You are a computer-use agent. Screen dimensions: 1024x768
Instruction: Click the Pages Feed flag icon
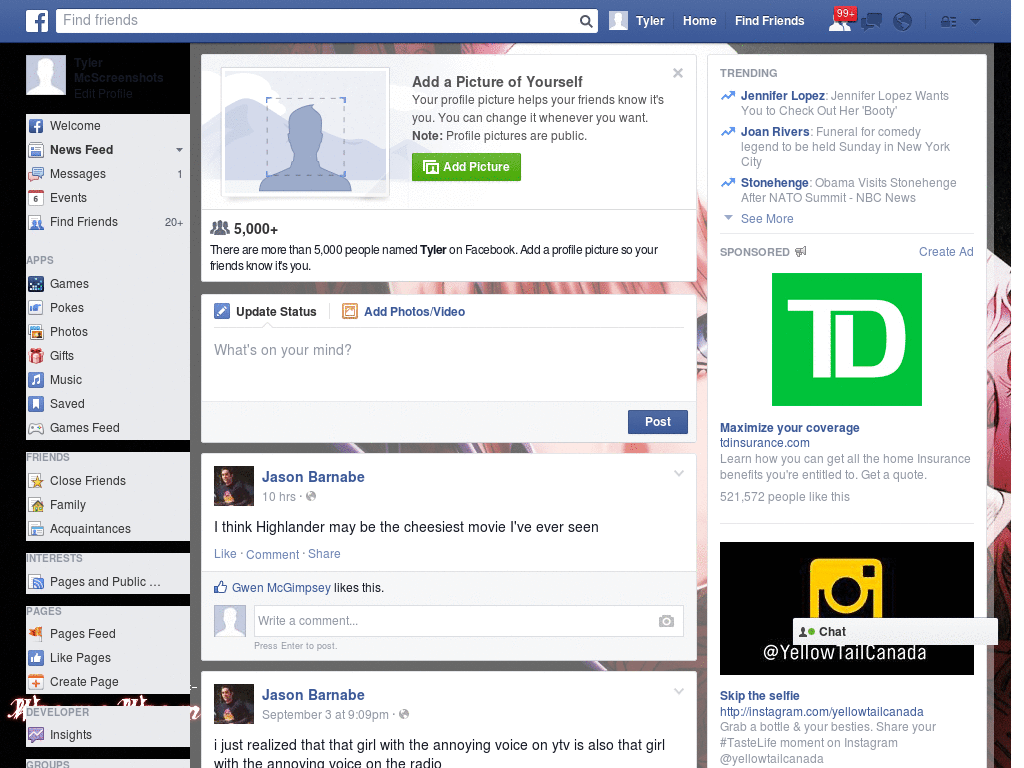[x=36, y=633]
